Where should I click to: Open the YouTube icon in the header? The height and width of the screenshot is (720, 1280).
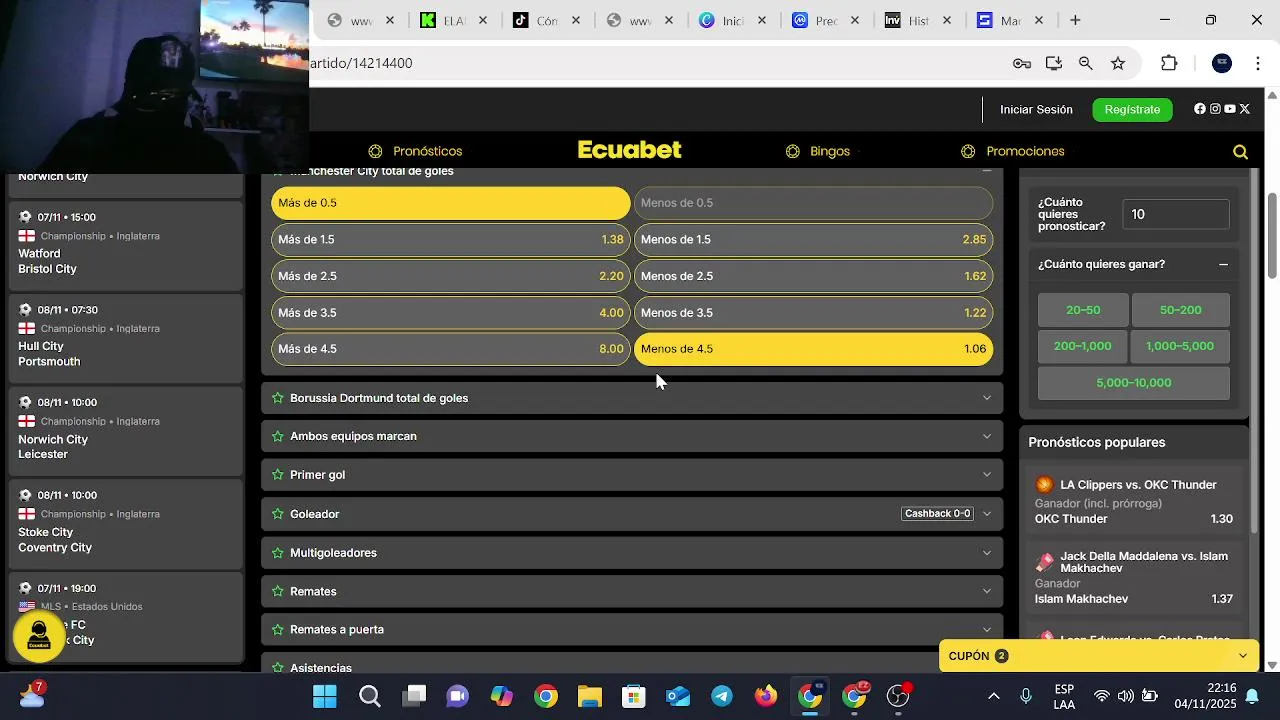1230,109
